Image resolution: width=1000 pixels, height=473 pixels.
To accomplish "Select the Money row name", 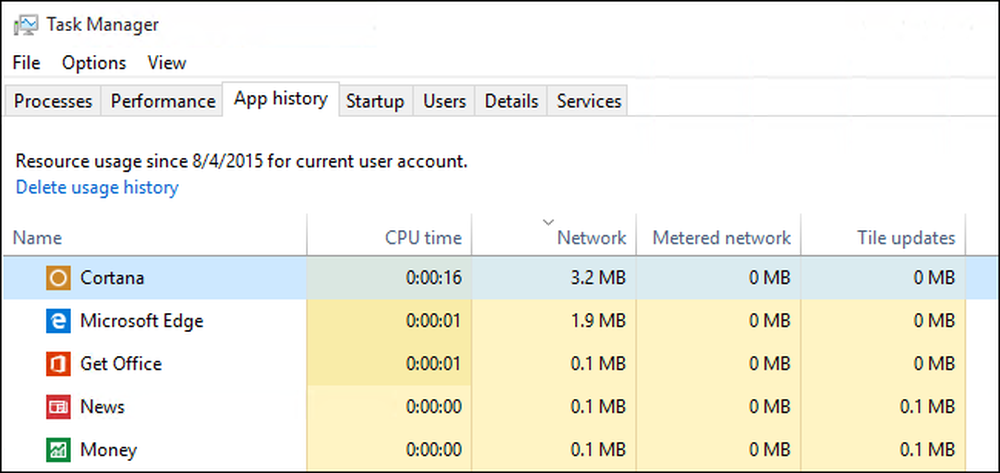I will click(108, 450).
